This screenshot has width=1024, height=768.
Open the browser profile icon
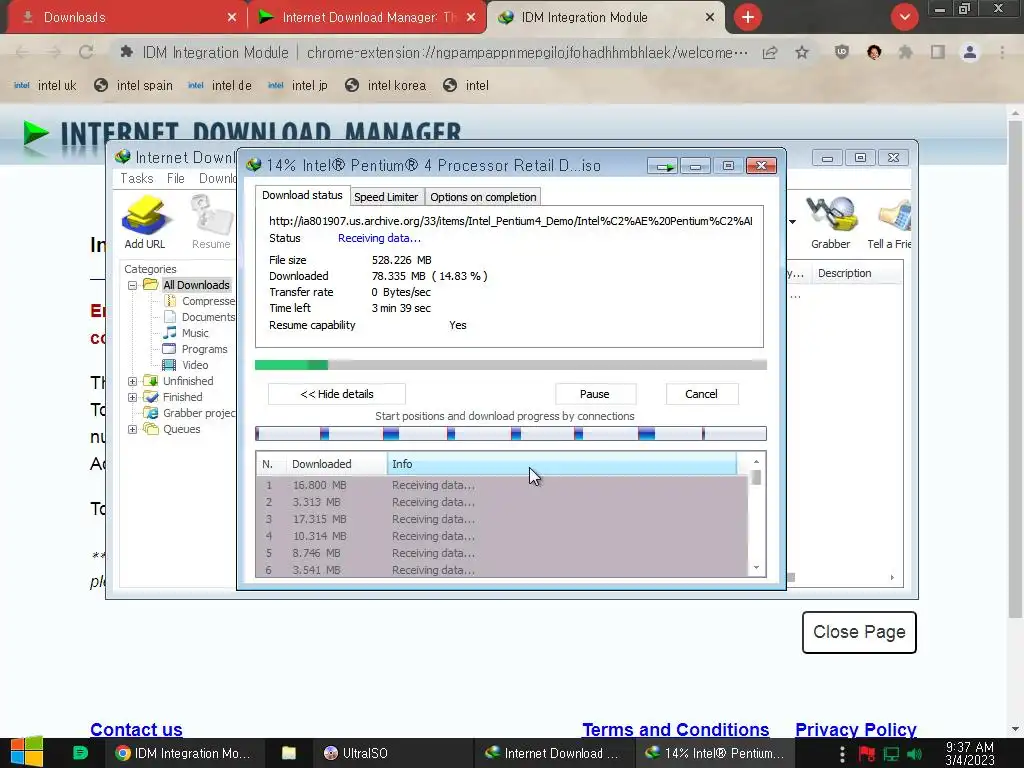click(x=970, y=52)
